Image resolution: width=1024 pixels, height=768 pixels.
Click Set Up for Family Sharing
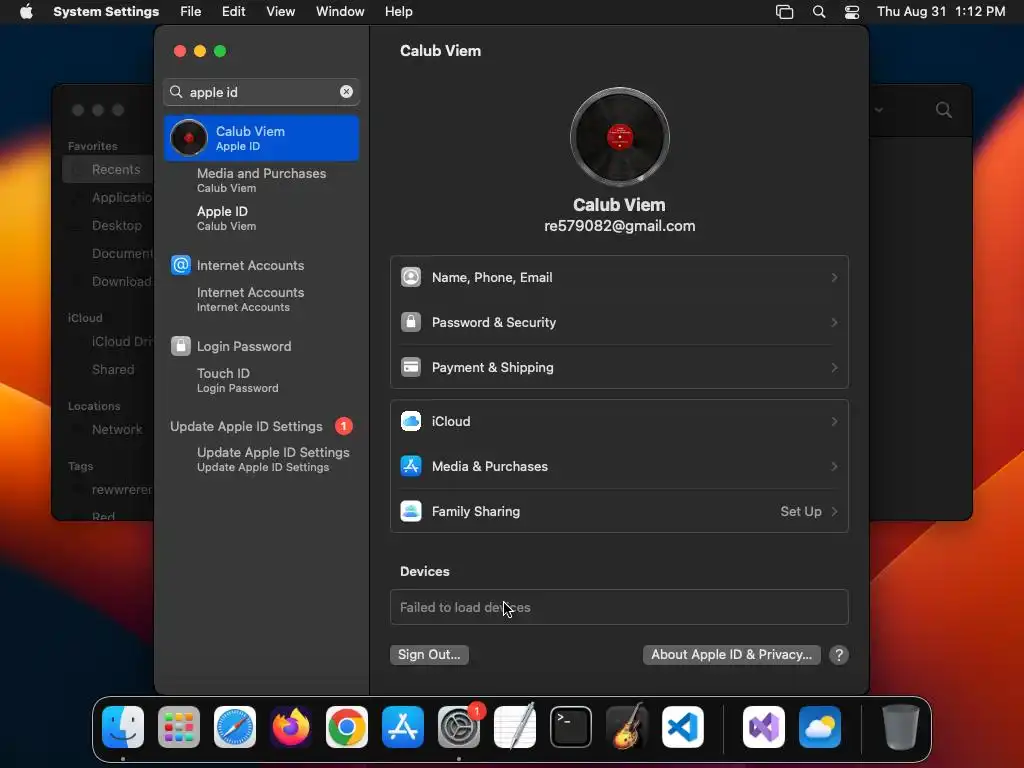tap(801, 511)
